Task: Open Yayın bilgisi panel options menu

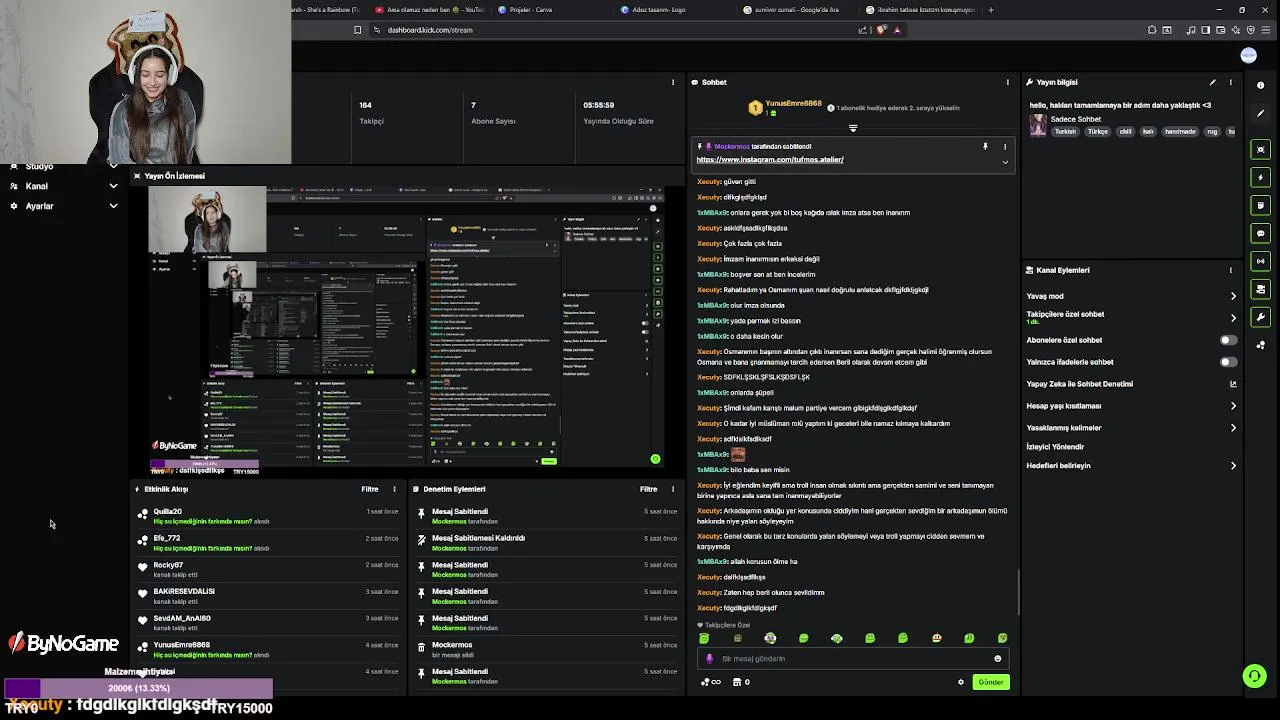Action: coord(1231,82)
